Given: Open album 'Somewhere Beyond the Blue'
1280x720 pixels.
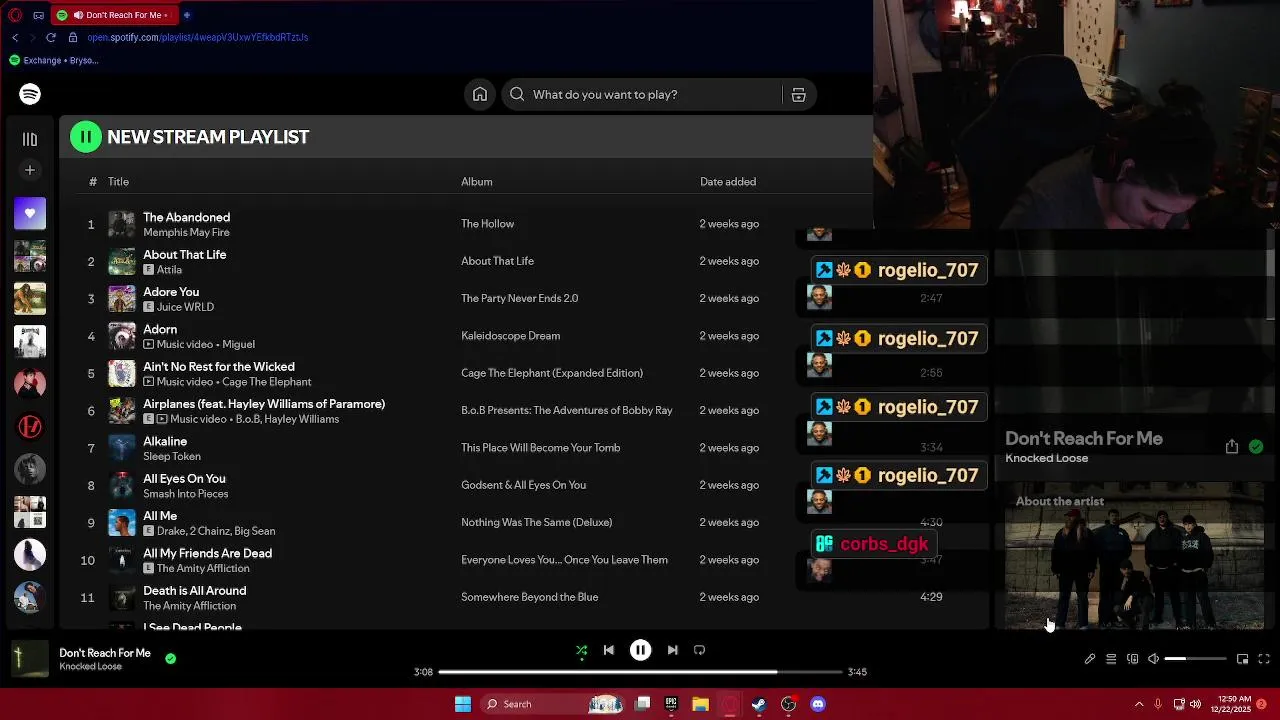Looking at the screenshot, I should point(529,597).
